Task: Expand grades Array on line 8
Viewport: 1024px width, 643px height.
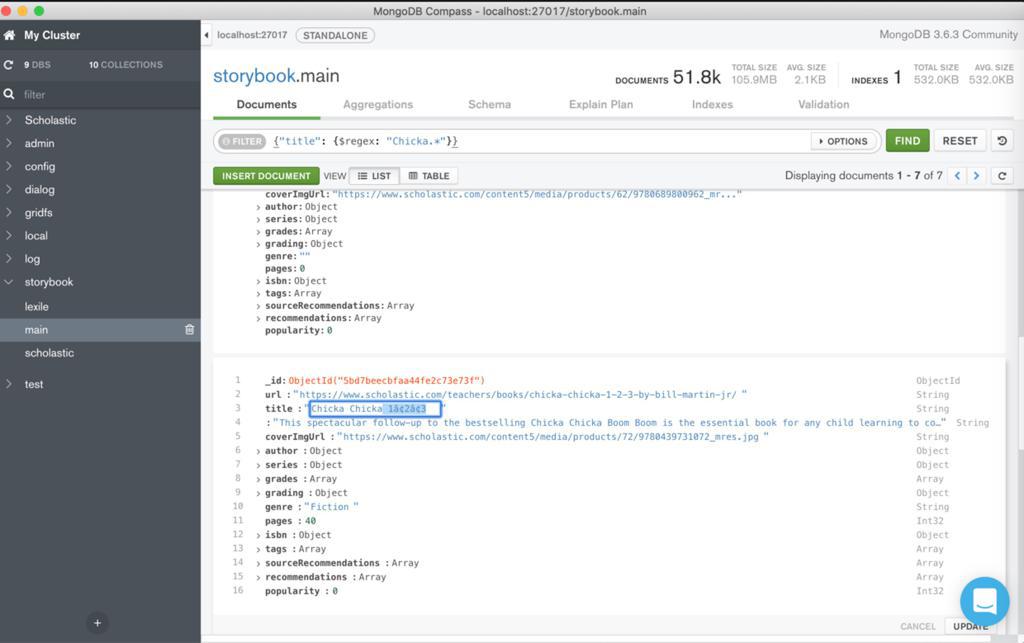Action: [x=259, y=480]
